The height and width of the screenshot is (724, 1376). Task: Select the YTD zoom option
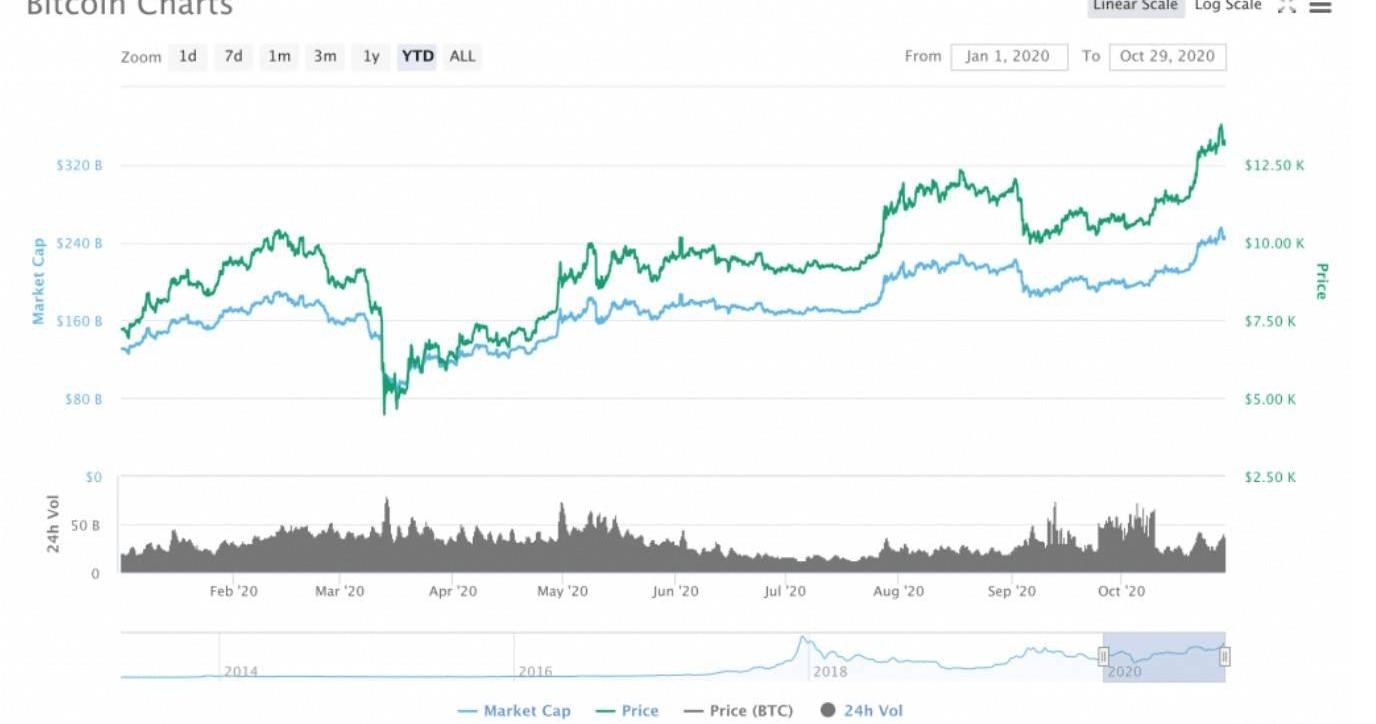(x=417, y=57)
